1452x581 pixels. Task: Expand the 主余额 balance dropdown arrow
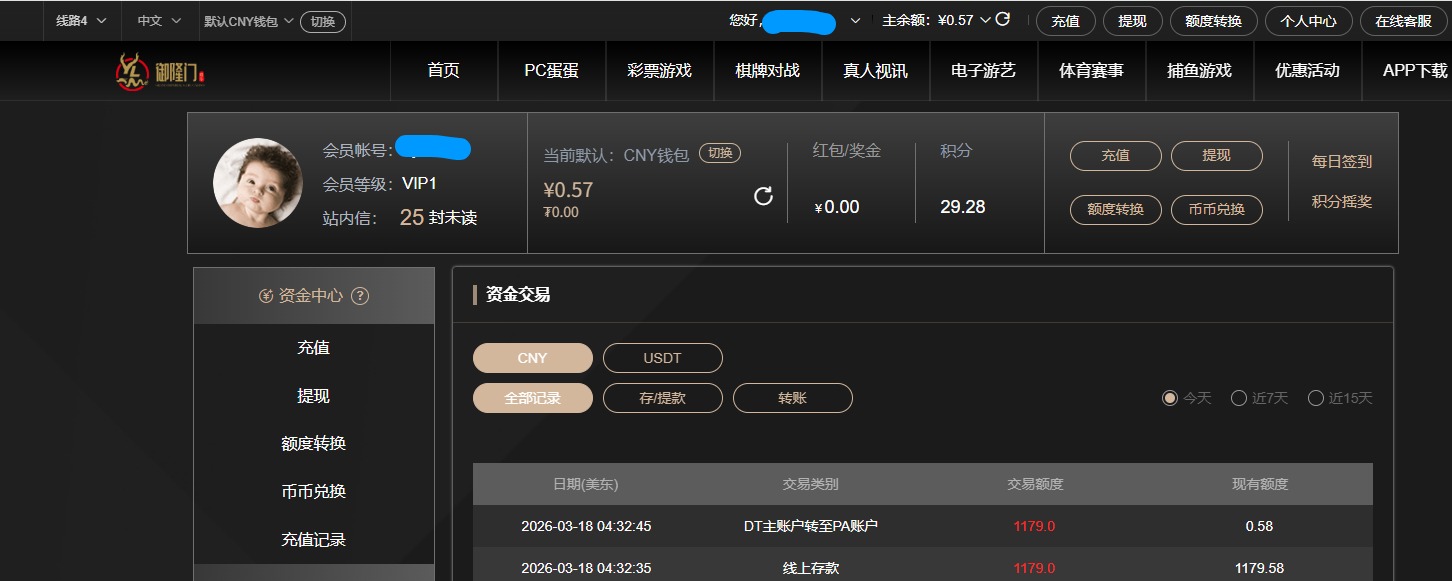(x=986, y=19)
